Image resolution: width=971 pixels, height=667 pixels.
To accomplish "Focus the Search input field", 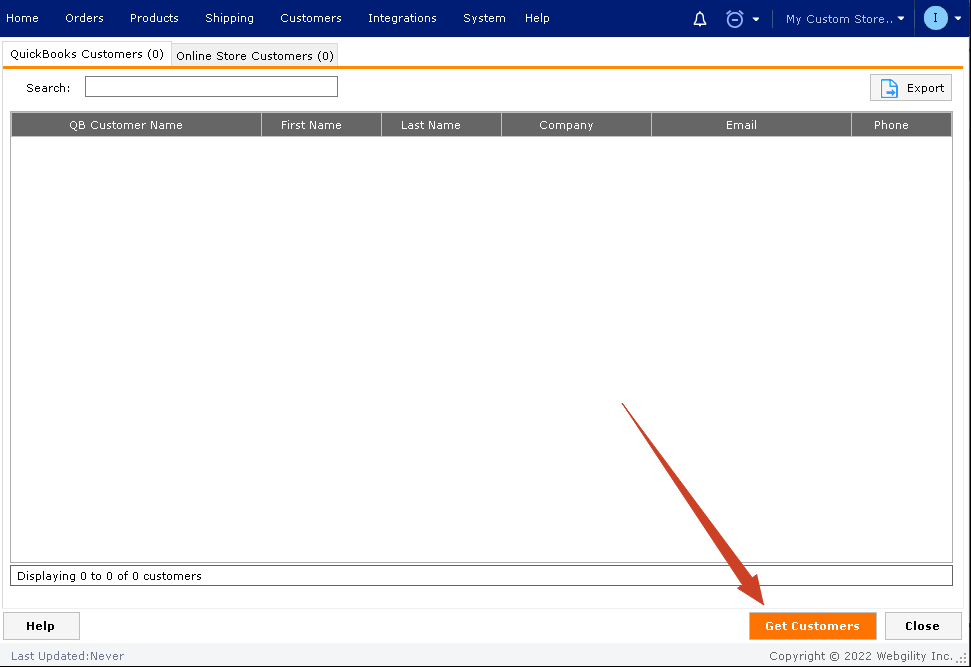I will 211,87.
